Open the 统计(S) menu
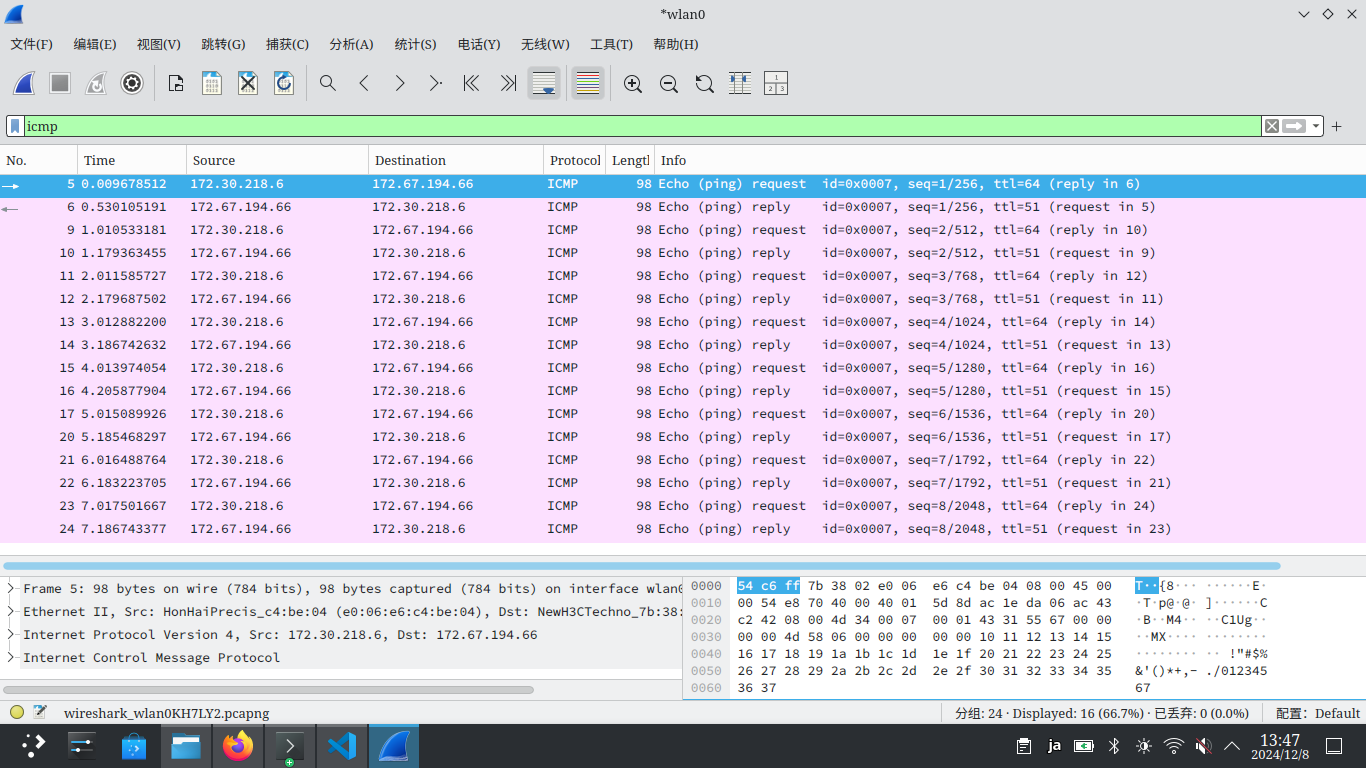This screenshot has height=768, width=1366. (x=415, y=44)
